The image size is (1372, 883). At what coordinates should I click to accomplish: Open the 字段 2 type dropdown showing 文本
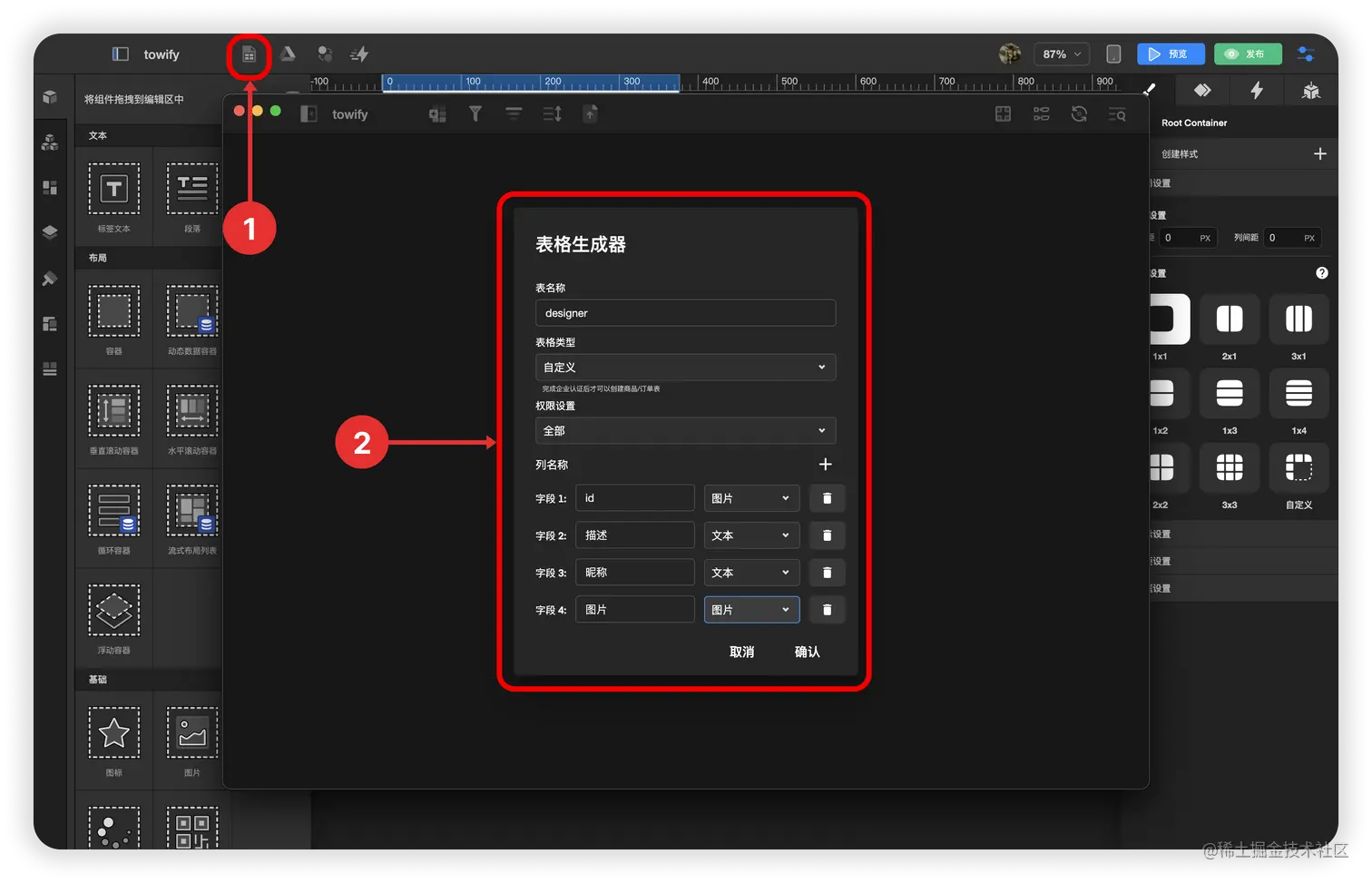(751, 535)
